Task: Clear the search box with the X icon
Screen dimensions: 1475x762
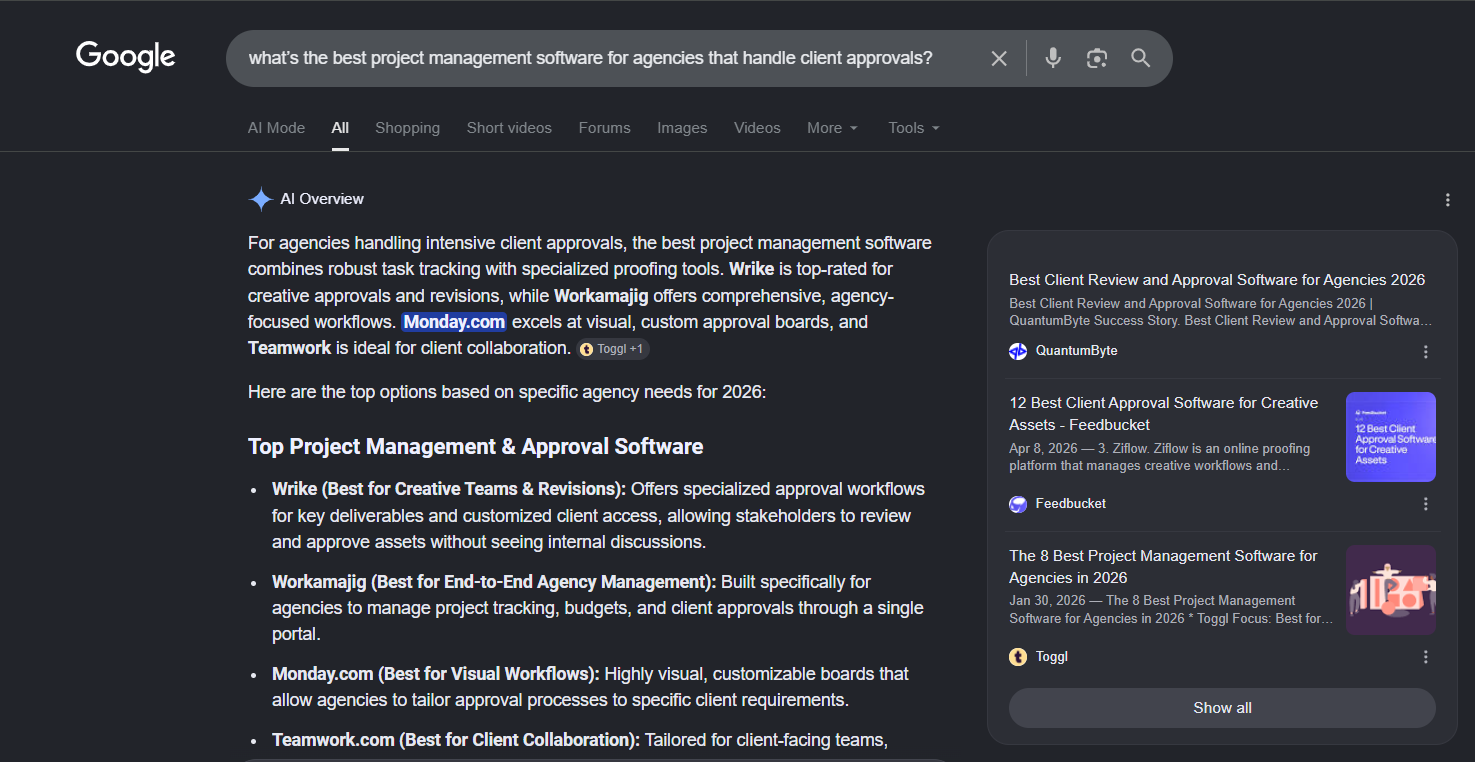Action: (999, 59)
